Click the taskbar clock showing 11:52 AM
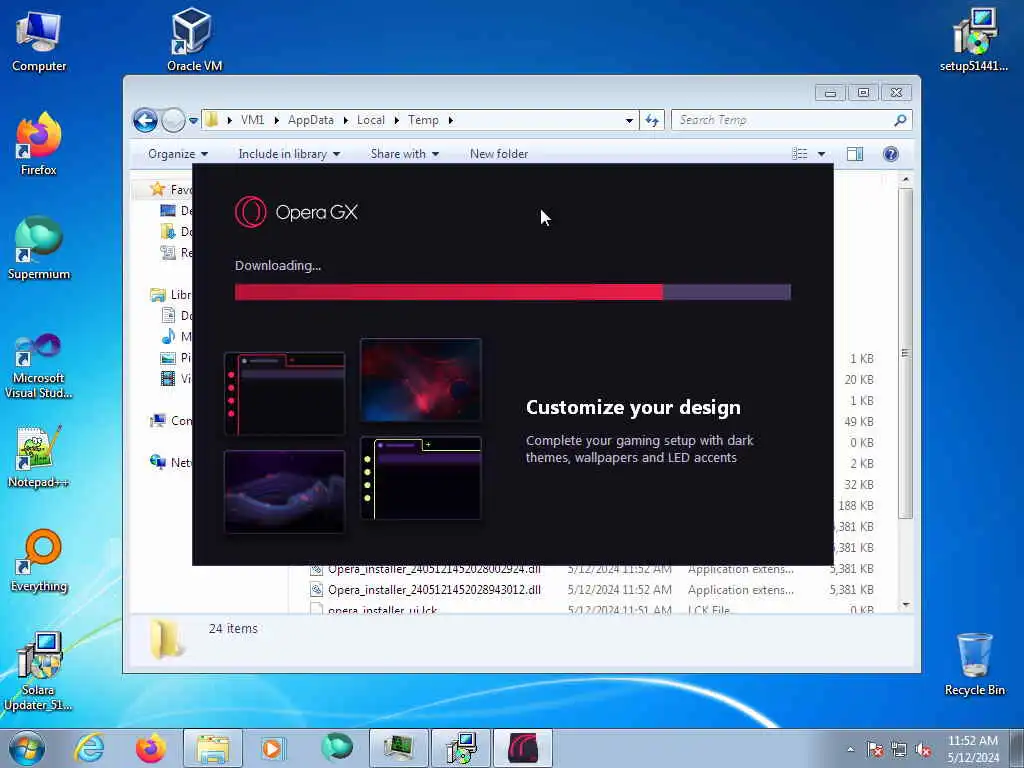 (x=973, y=748)
